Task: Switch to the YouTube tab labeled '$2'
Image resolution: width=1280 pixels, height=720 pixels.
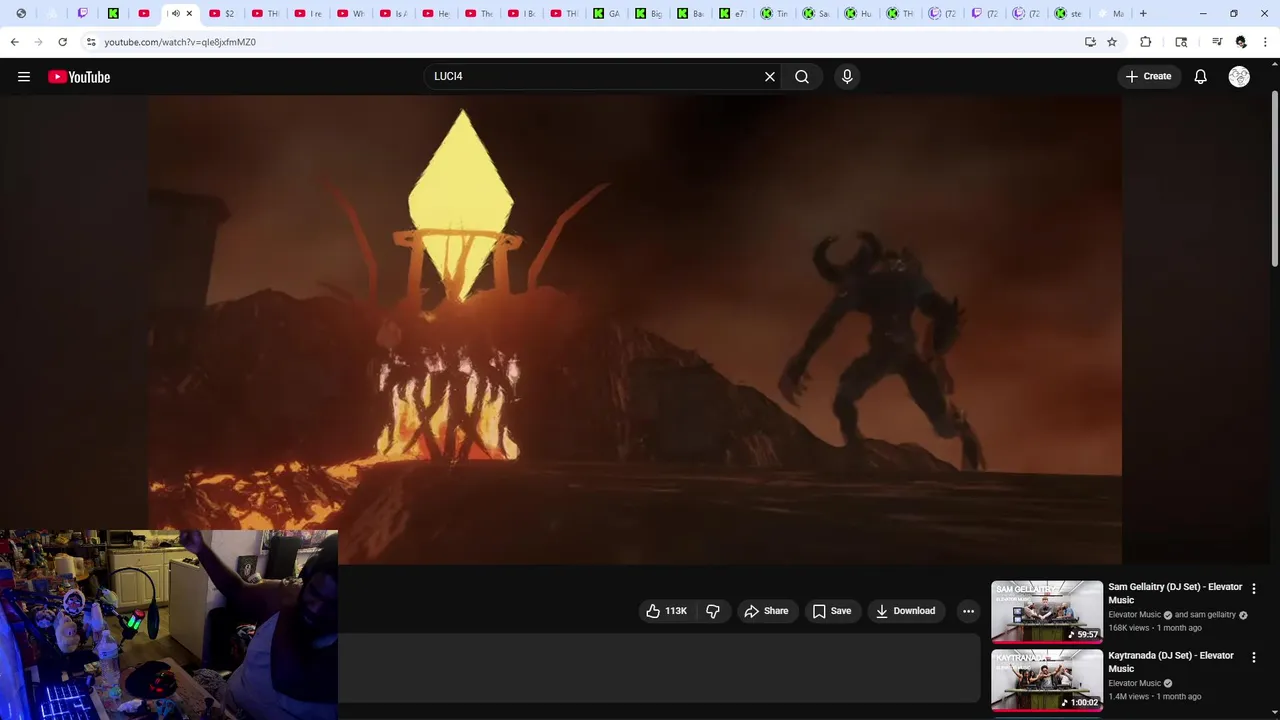Action: [x=222, y=14]
